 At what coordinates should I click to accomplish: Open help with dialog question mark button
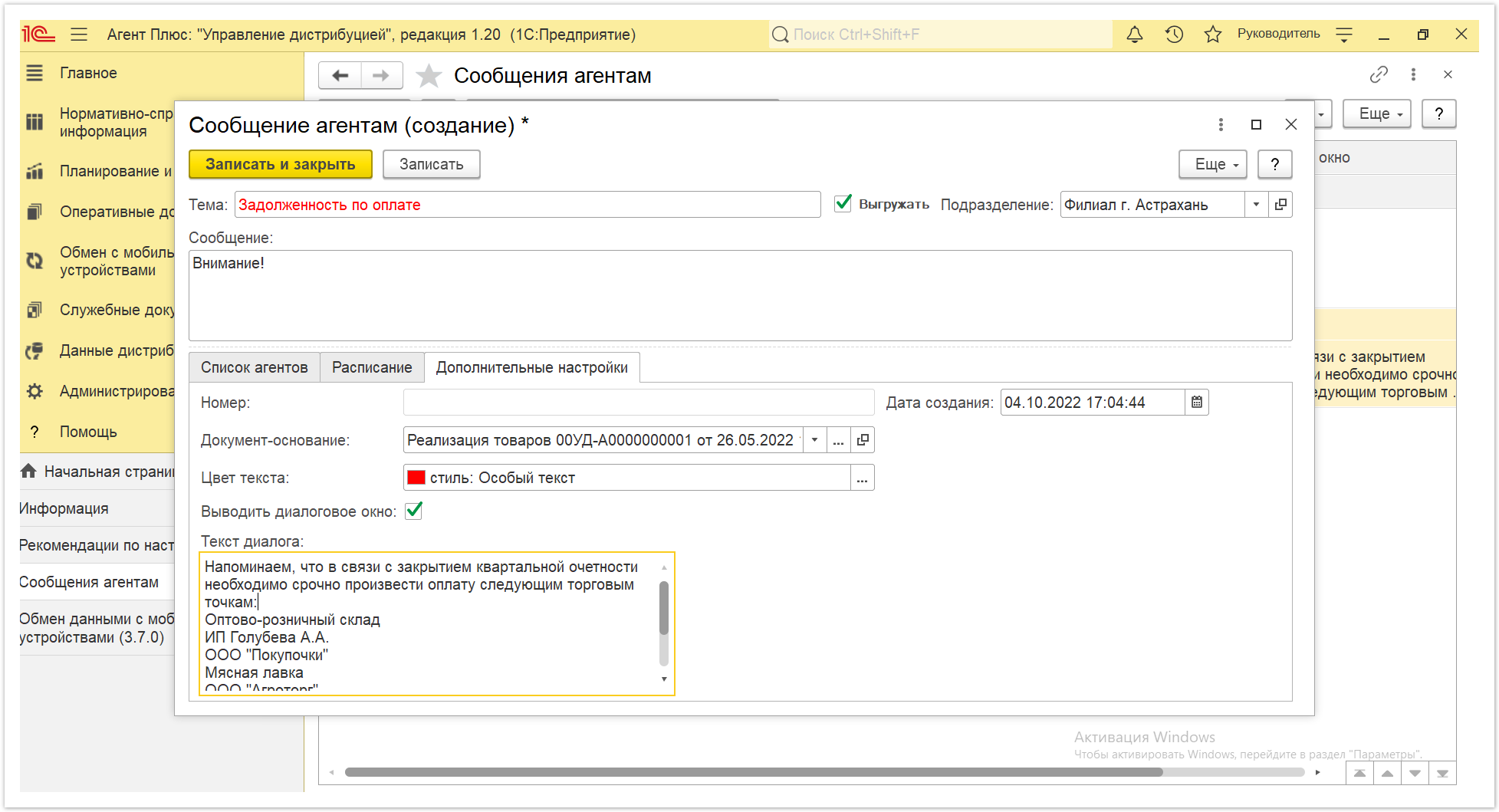tap(1275, 164)
